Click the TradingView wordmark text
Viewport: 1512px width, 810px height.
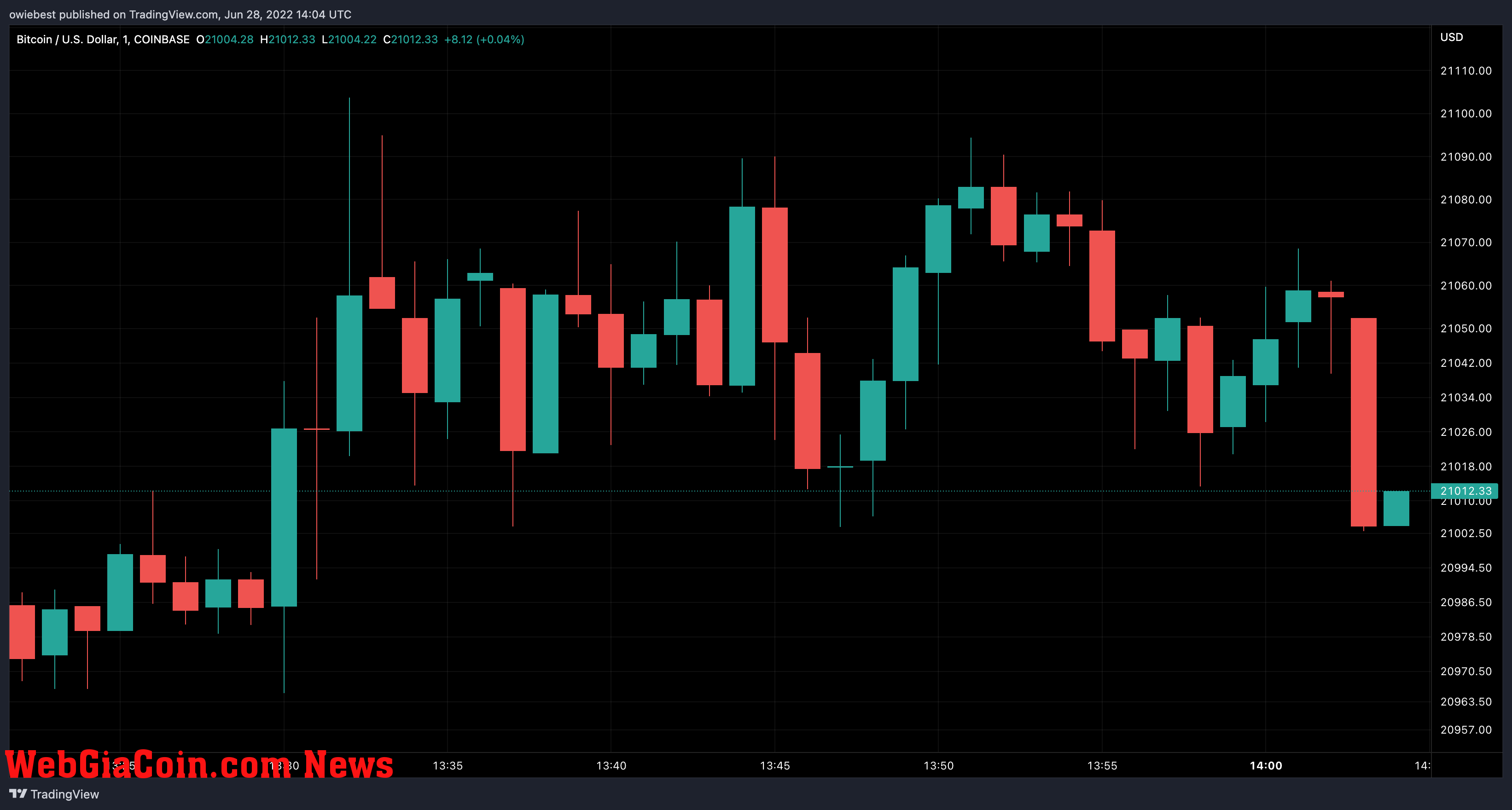(64, 794)
